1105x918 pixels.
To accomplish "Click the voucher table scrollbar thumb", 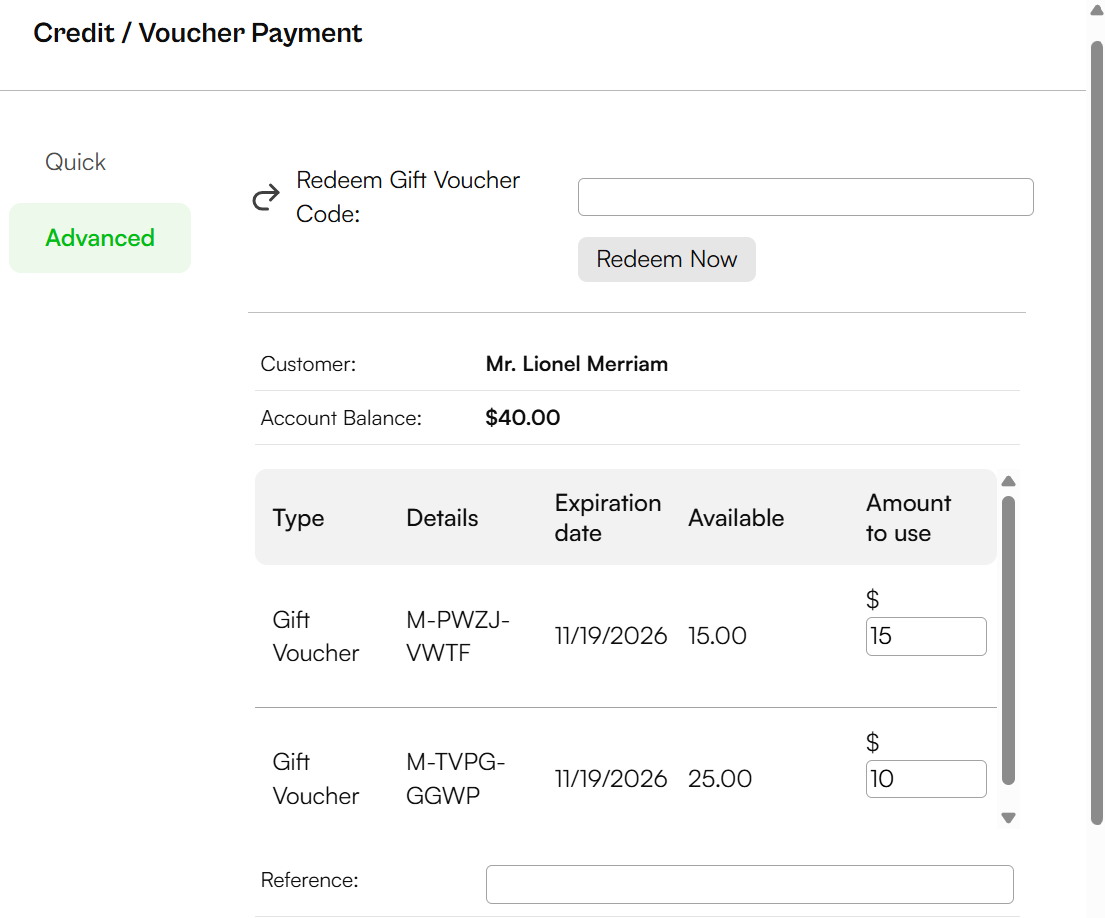I will point(1008,640).
